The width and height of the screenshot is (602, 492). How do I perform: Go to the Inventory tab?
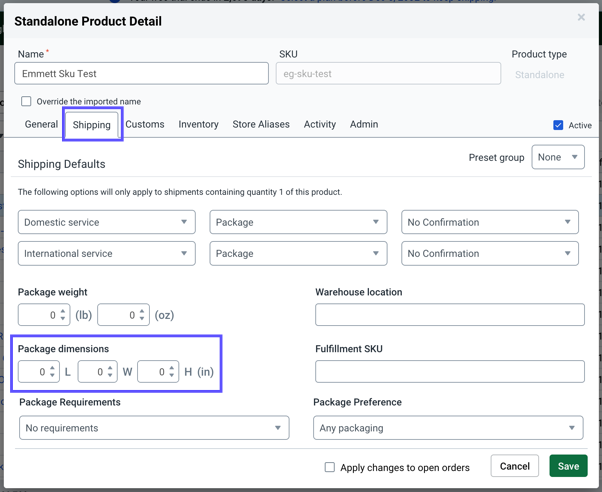(198, 124)
